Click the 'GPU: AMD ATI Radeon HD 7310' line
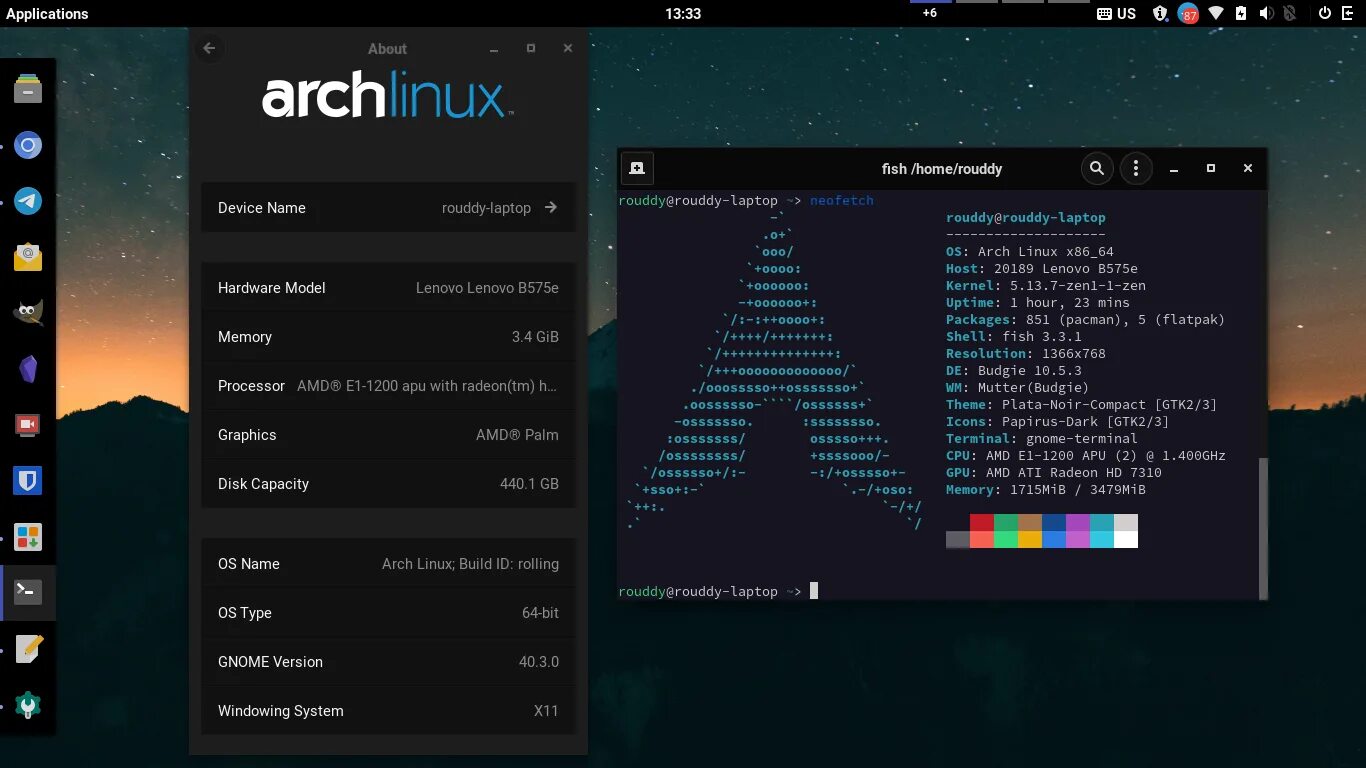Screen dimensions: 1366x768 [x=1054, y=472]
